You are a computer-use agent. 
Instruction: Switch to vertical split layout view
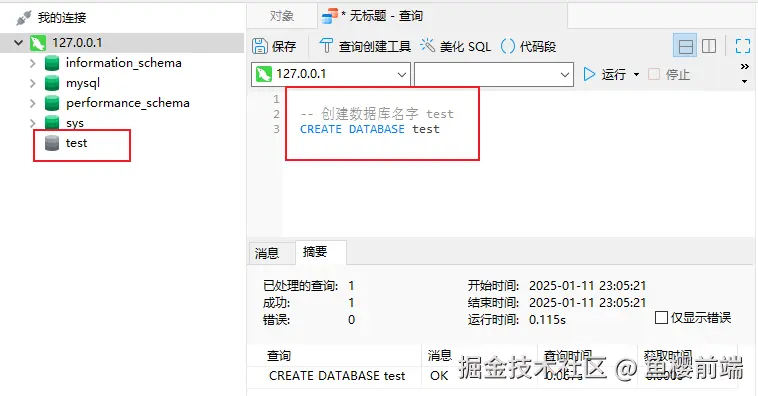click(x=709, y=46)
